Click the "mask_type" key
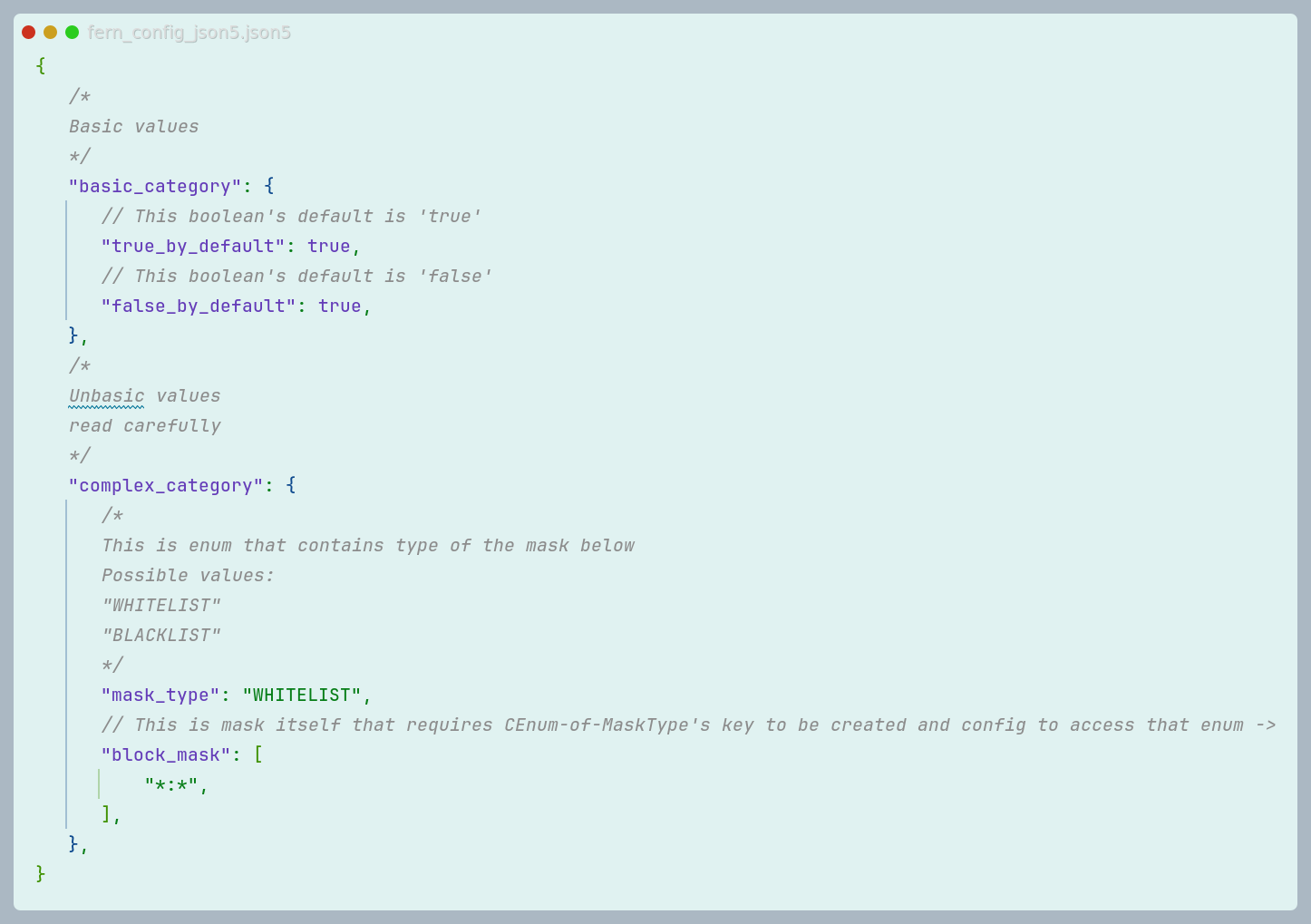This screenshot has height=924, width=1311. click(160, 695)
